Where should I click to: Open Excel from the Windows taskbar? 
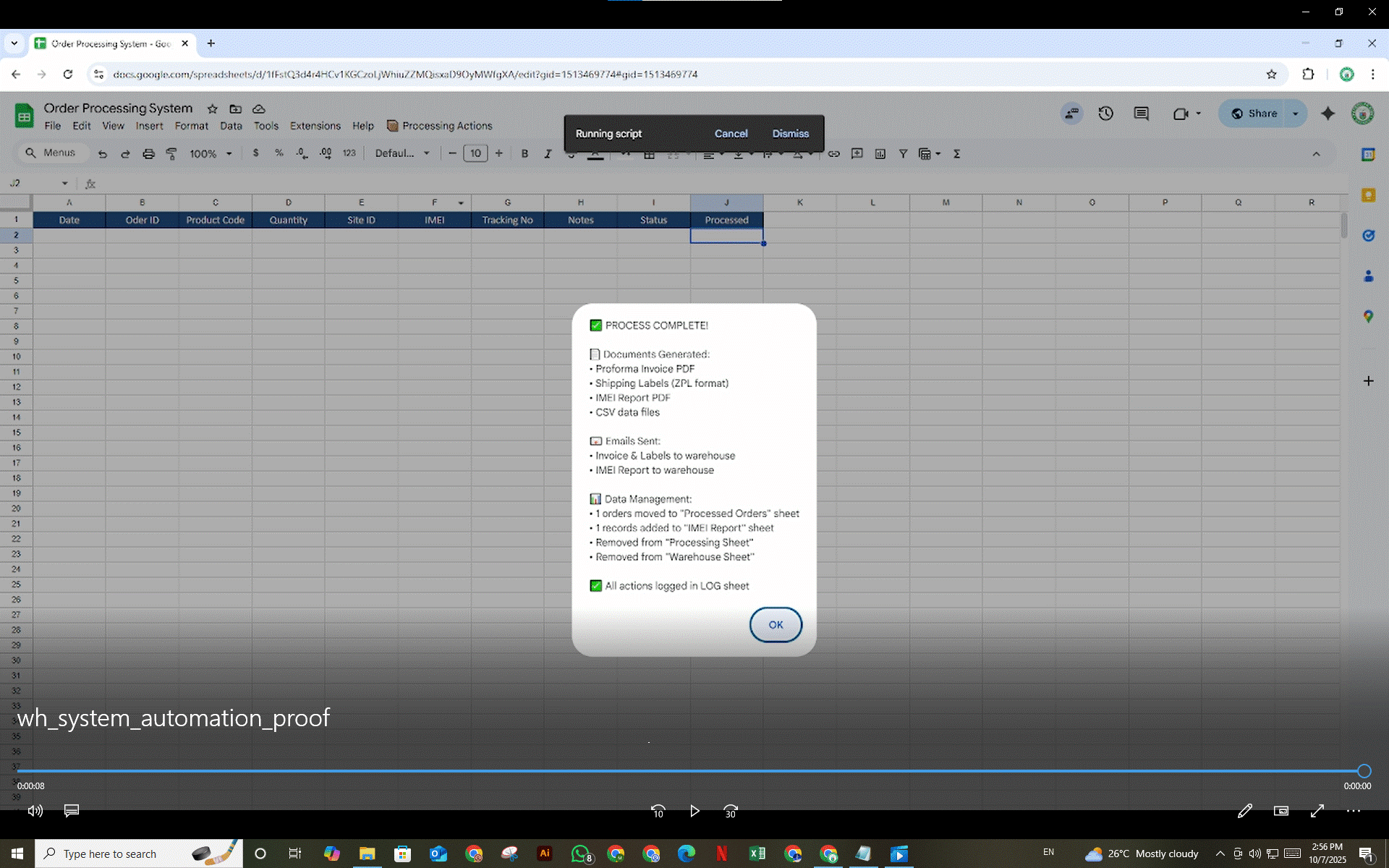[757, 854]
